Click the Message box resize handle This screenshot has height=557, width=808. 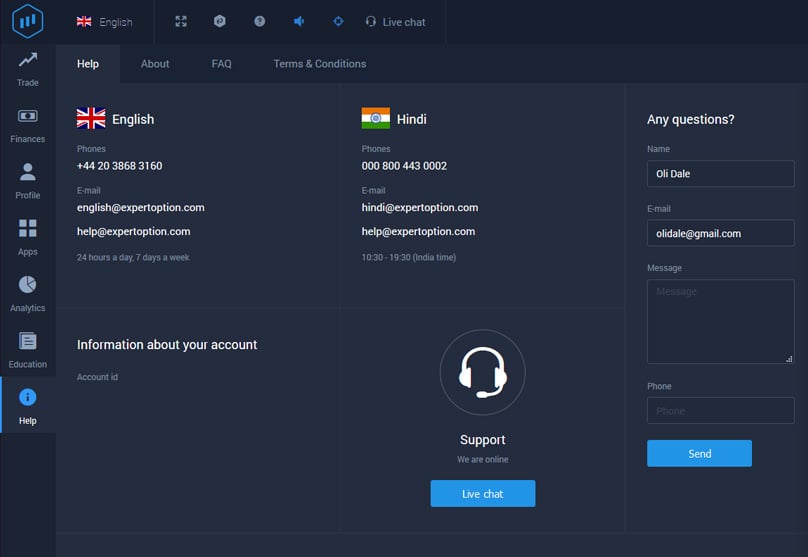[x=789, y=359]
